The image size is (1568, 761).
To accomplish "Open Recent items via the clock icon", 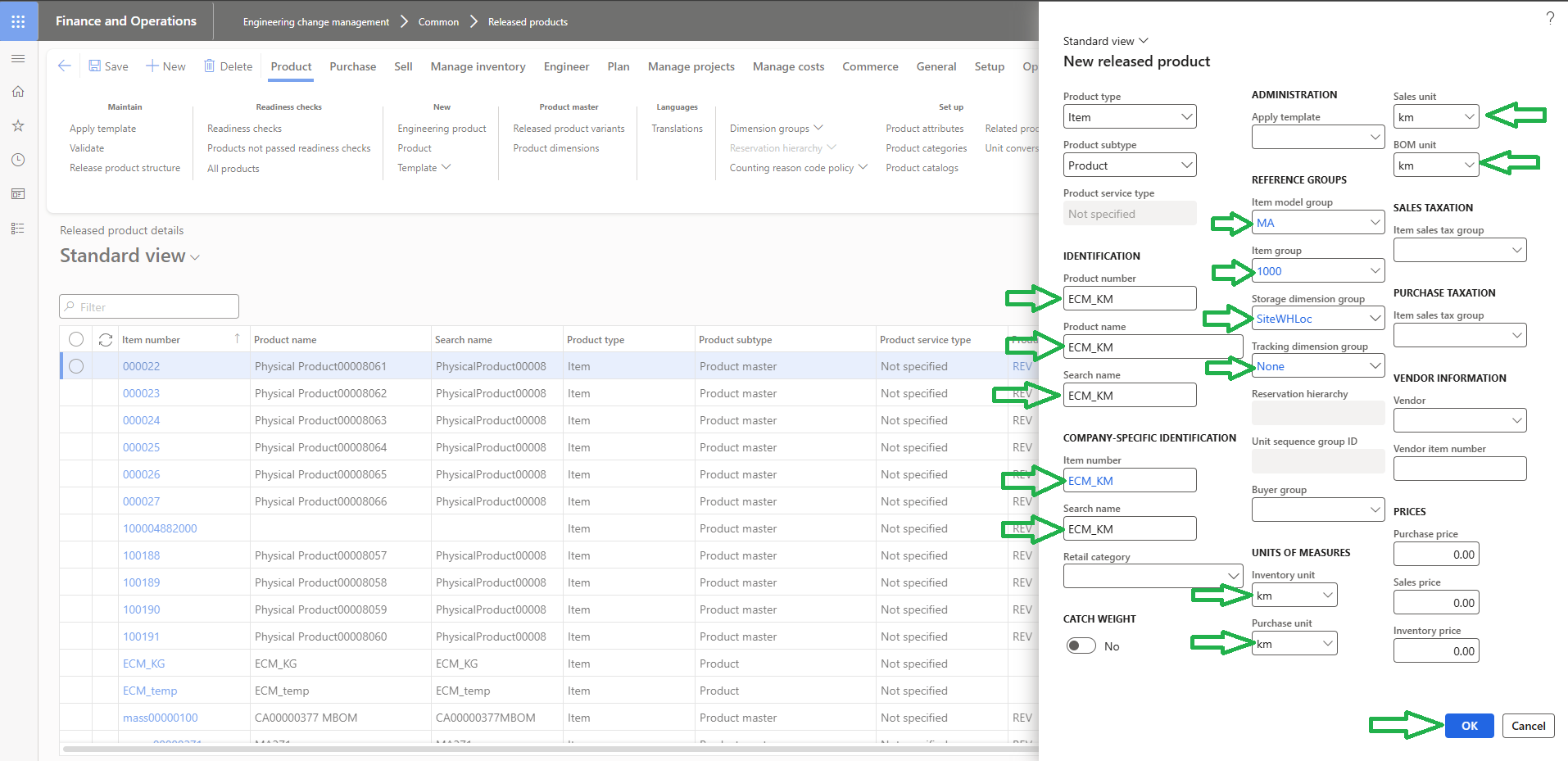I will (18, 160).
